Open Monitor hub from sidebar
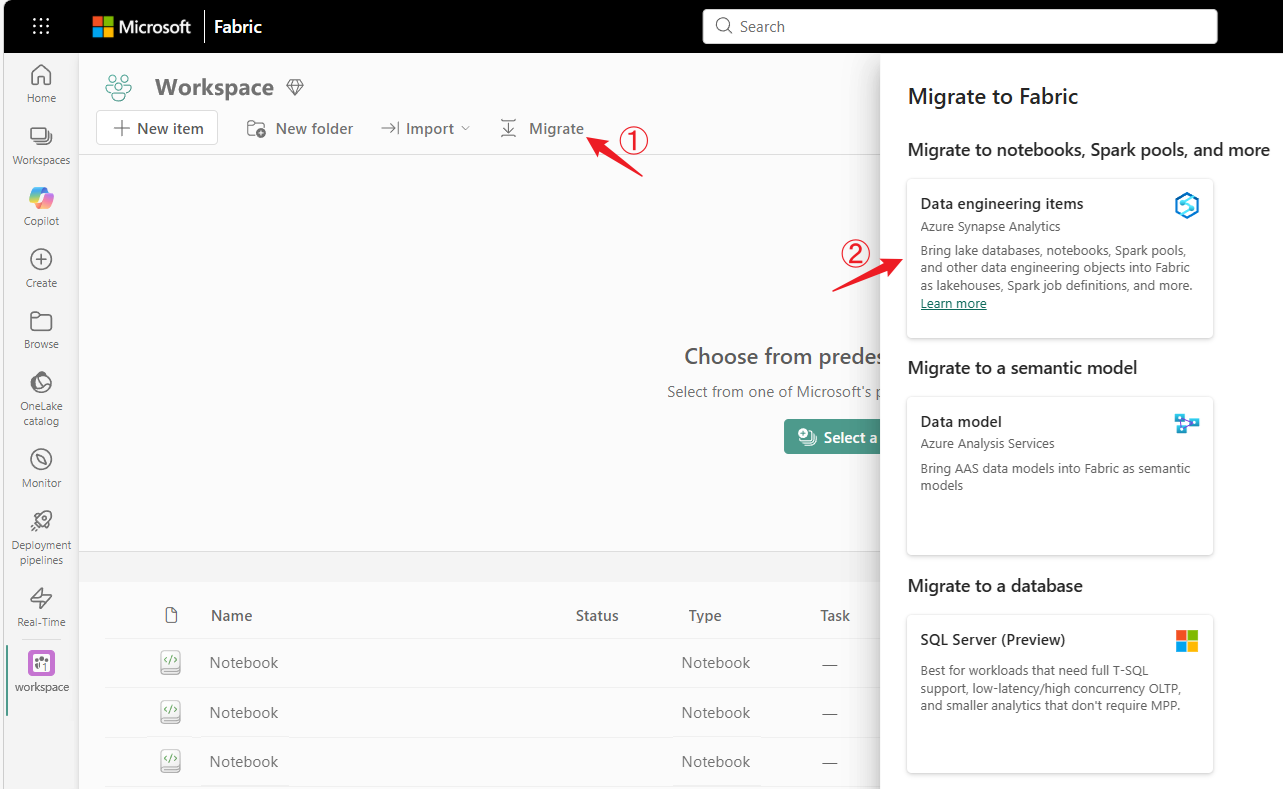The height and width of the screenshot is (789, 1283). [x=41, y=469]
